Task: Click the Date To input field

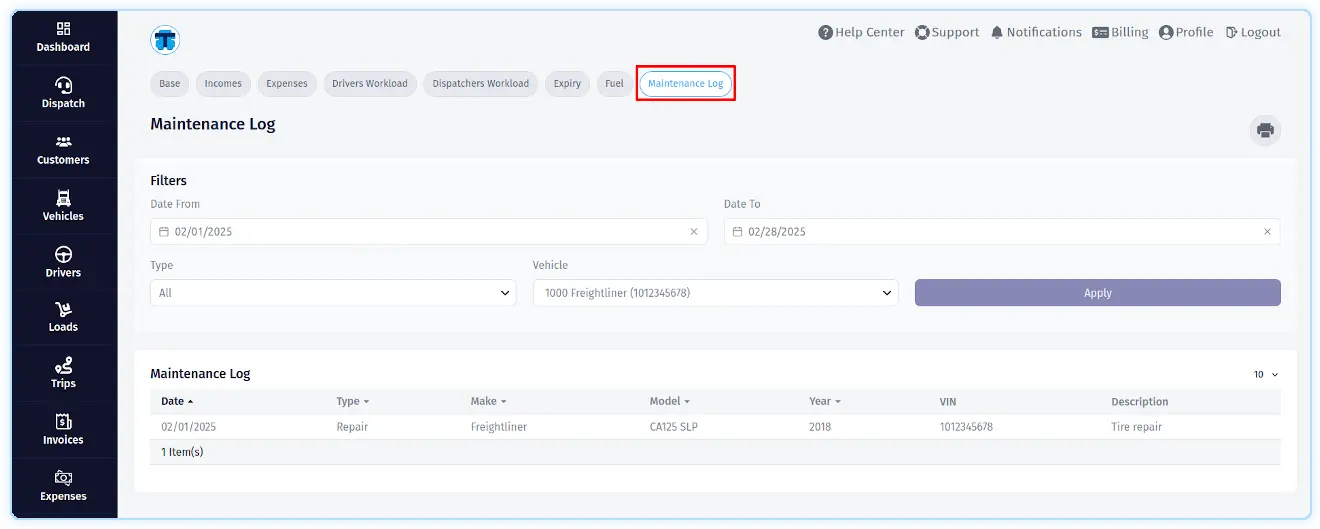Action: 1000,232
